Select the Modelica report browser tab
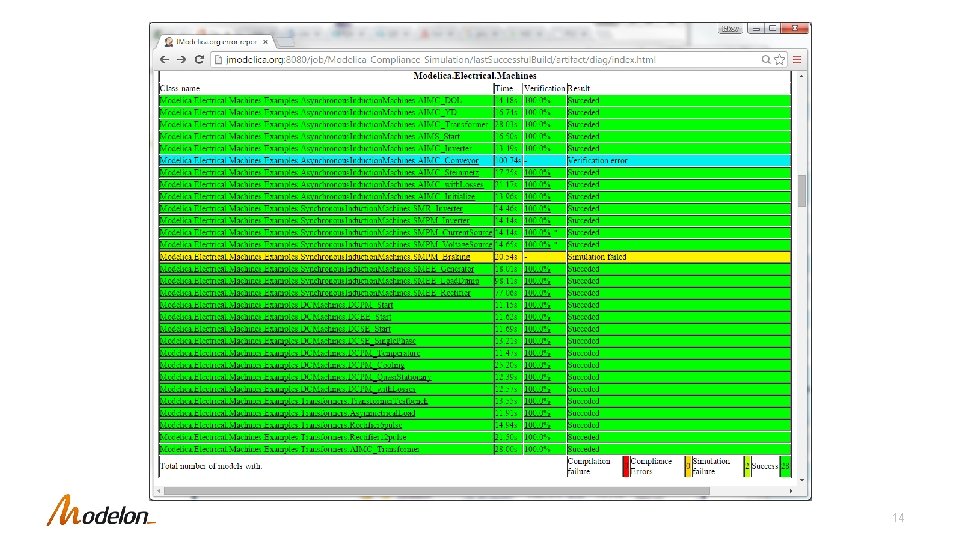The height and width of the screenshot is (540, 960). (216, 42)
